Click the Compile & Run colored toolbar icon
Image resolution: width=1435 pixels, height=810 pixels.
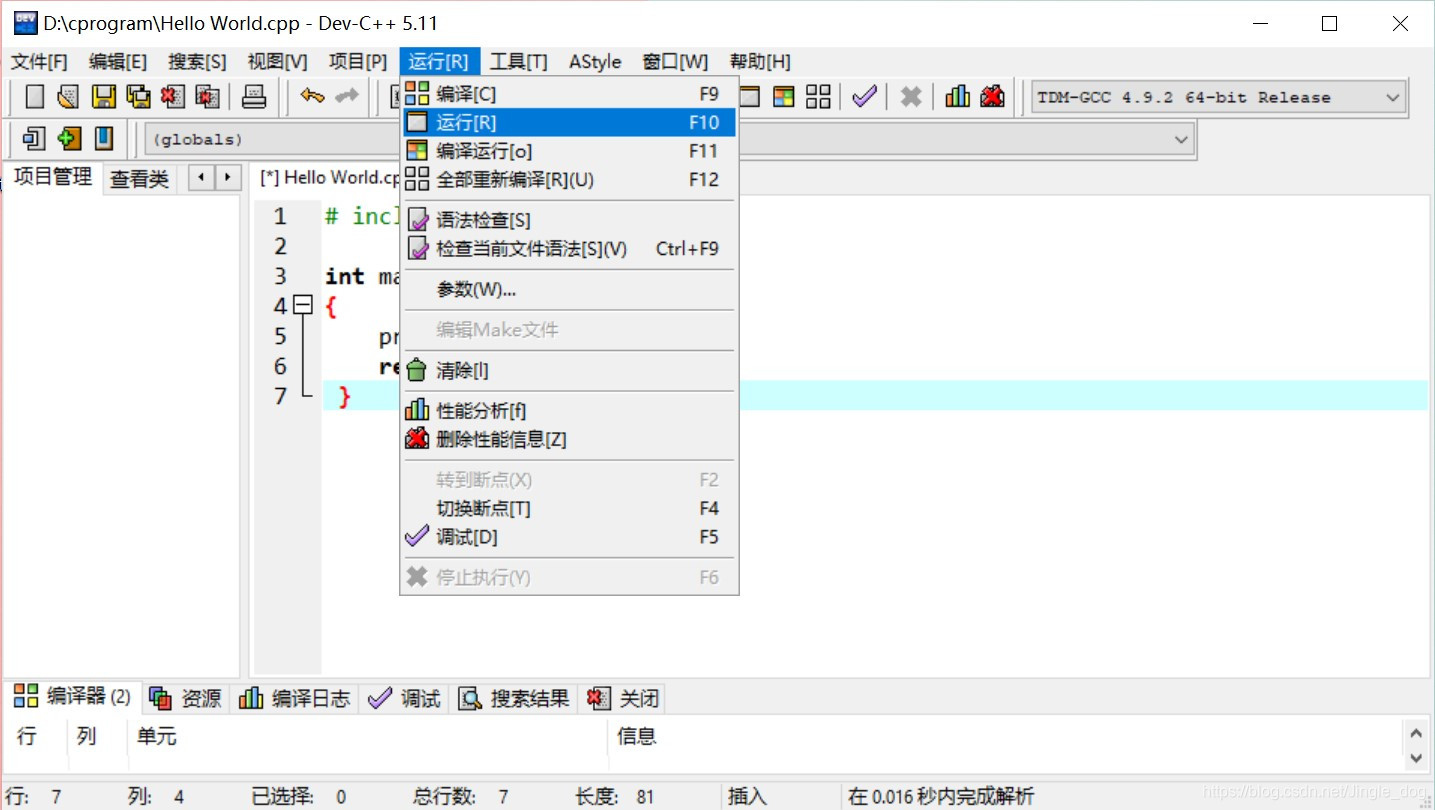coord(784,97)
